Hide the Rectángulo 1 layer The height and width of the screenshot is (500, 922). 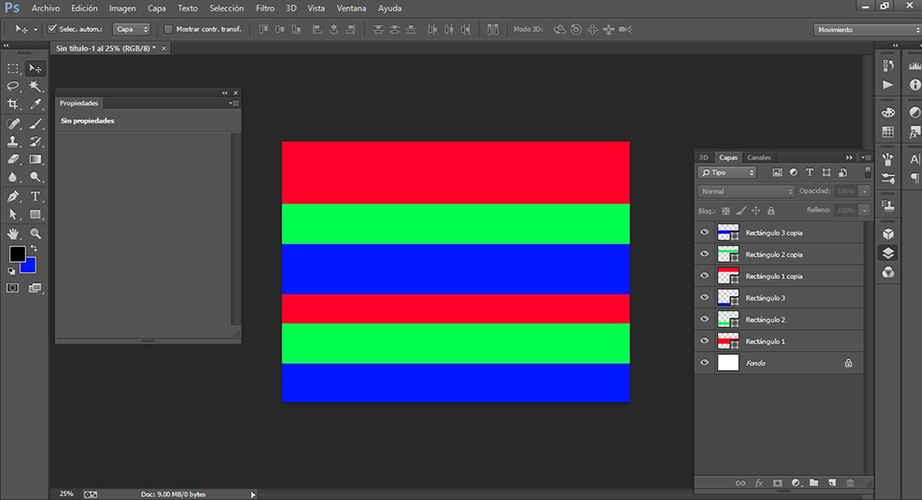(x=704, y=341)
